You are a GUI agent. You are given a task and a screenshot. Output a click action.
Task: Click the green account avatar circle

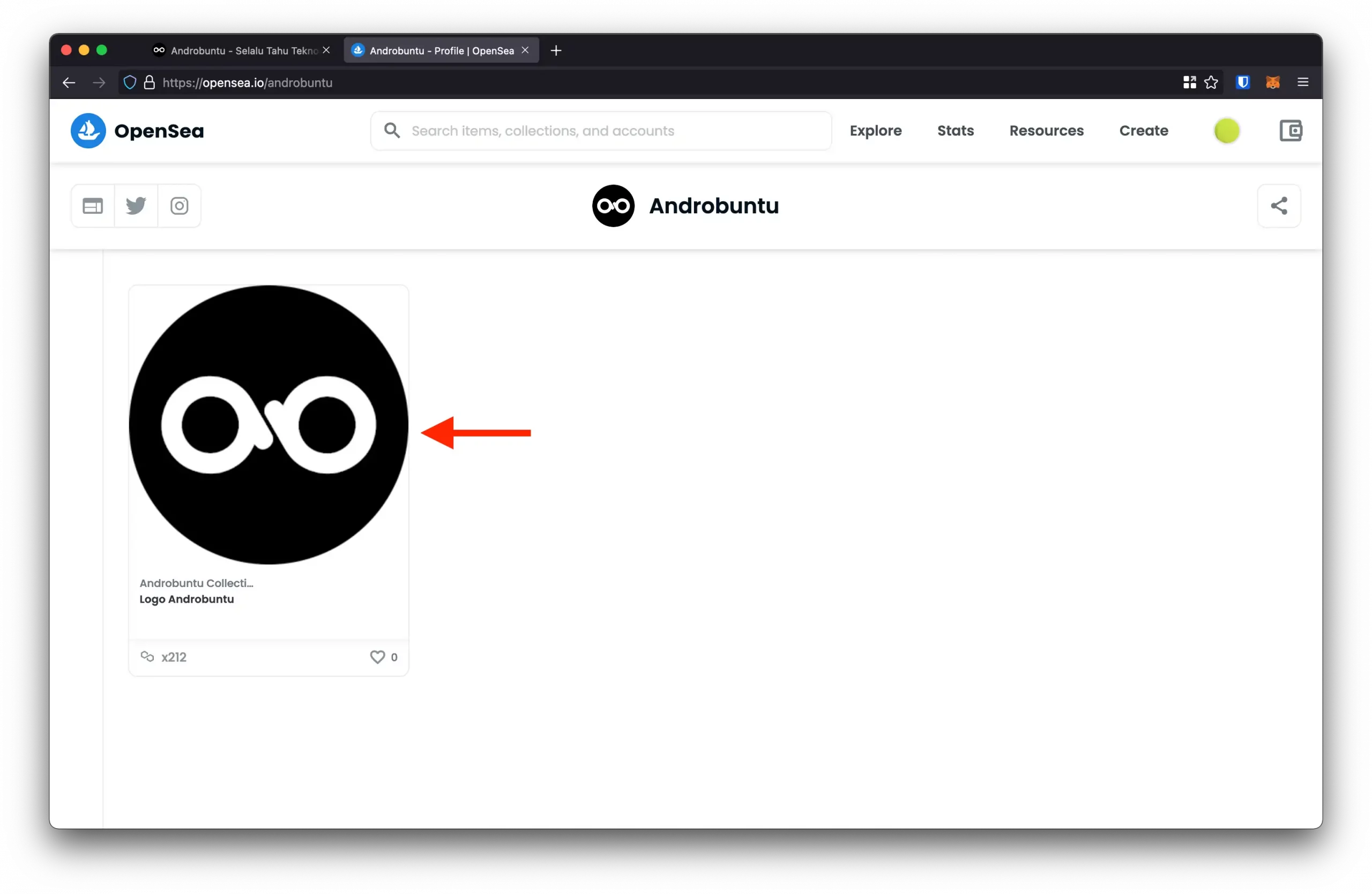pos(1226,131)
